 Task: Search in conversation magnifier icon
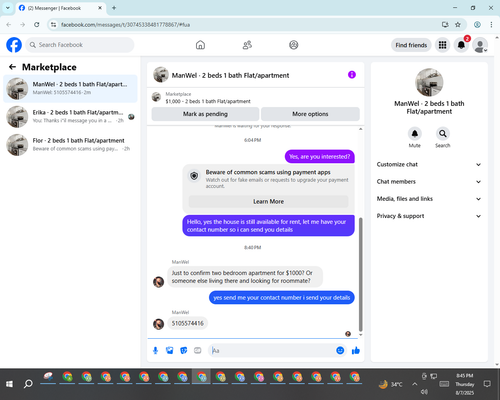443,134
